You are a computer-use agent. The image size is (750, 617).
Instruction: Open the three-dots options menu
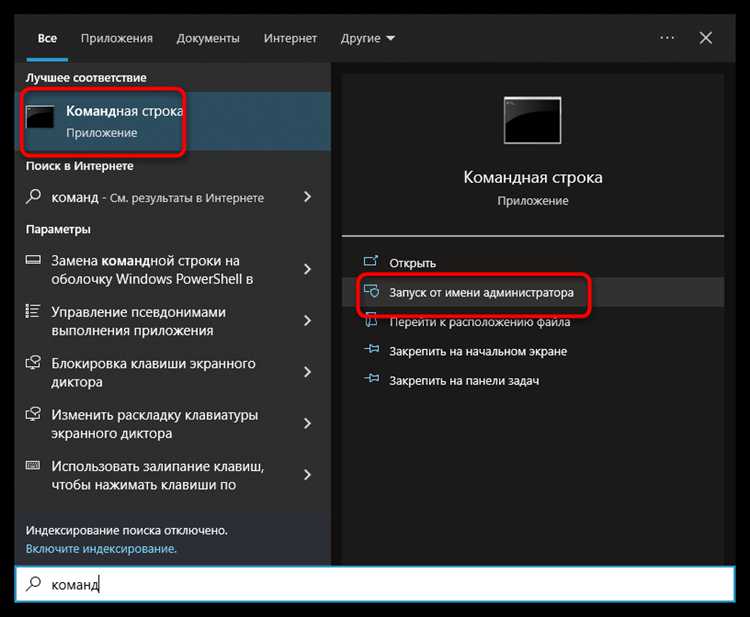(667, 38)
